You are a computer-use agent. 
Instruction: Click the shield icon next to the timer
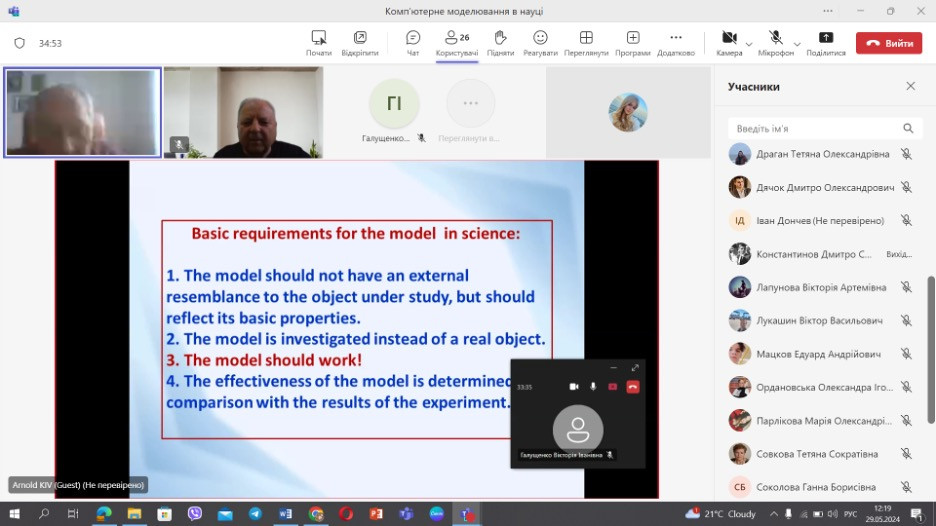coord(19,43)
